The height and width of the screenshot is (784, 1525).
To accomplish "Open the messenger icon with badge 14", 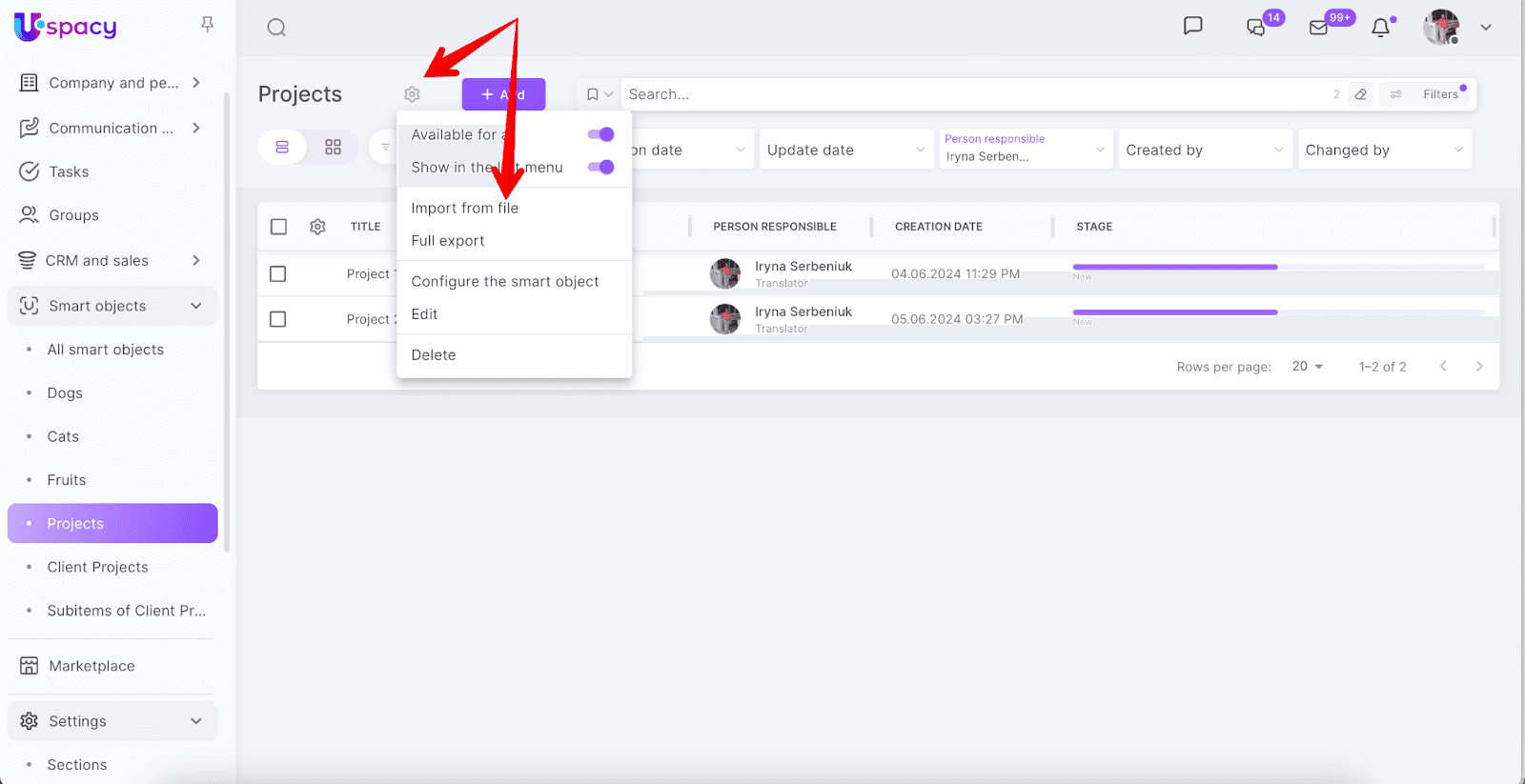I will (1256, 27).
